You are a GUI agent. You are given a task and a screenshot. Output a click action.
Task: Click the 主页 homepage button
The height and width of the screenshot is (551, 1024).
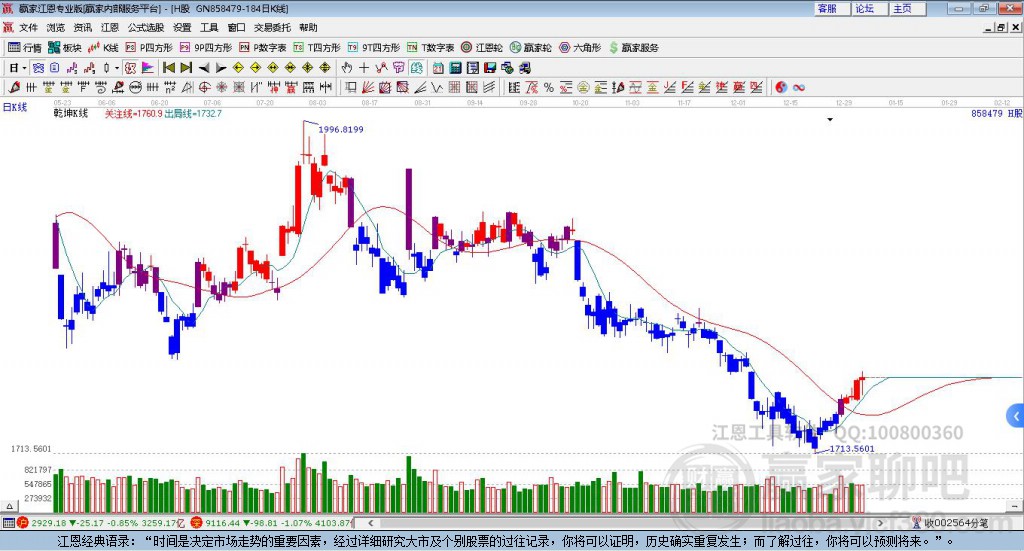pyautogui.click(x=908, y=8)
